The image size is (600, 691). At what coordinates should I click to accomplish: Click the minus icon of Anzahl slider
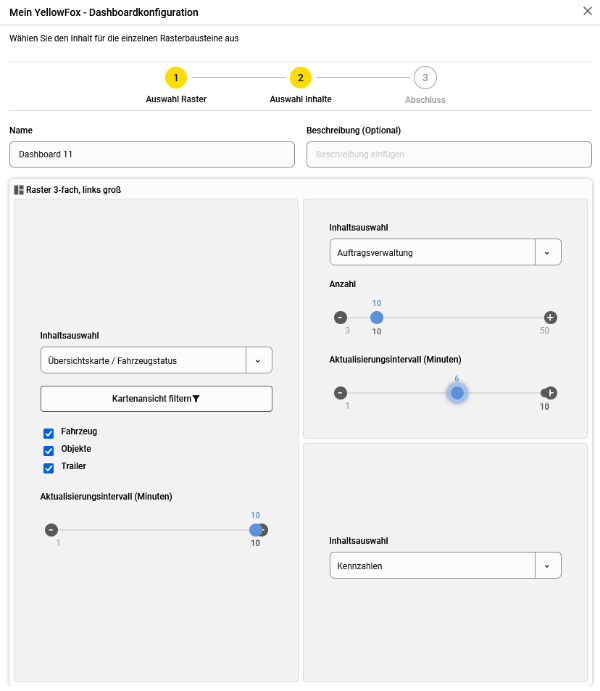pos(340,318)
